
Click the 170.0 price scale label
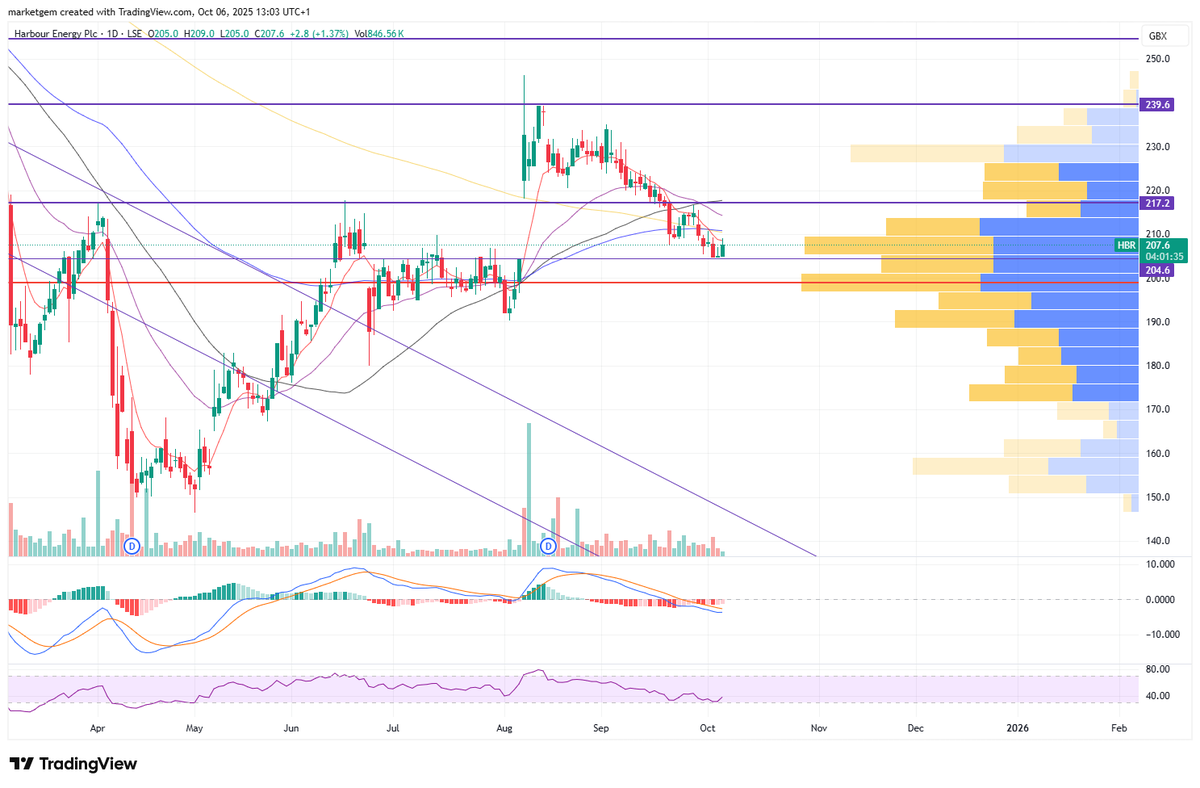tap(1158, 410)
